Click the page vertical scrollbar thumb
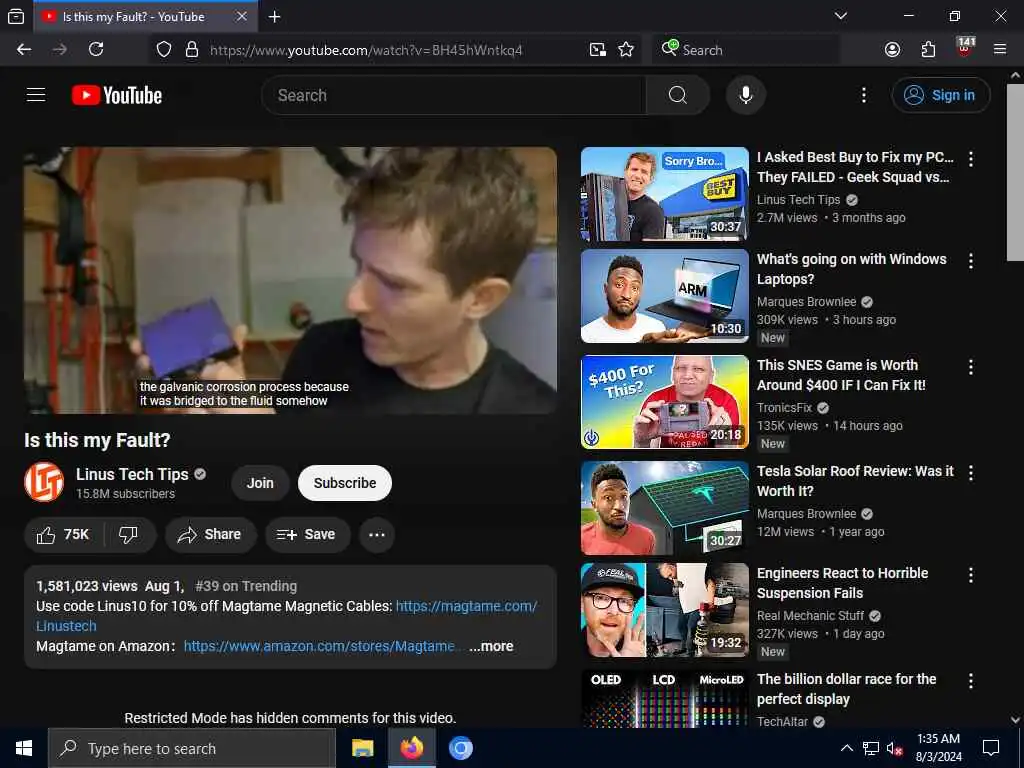Image resolution: width=1024 pixels, height=768 pixels. (x=1015, y=172)
